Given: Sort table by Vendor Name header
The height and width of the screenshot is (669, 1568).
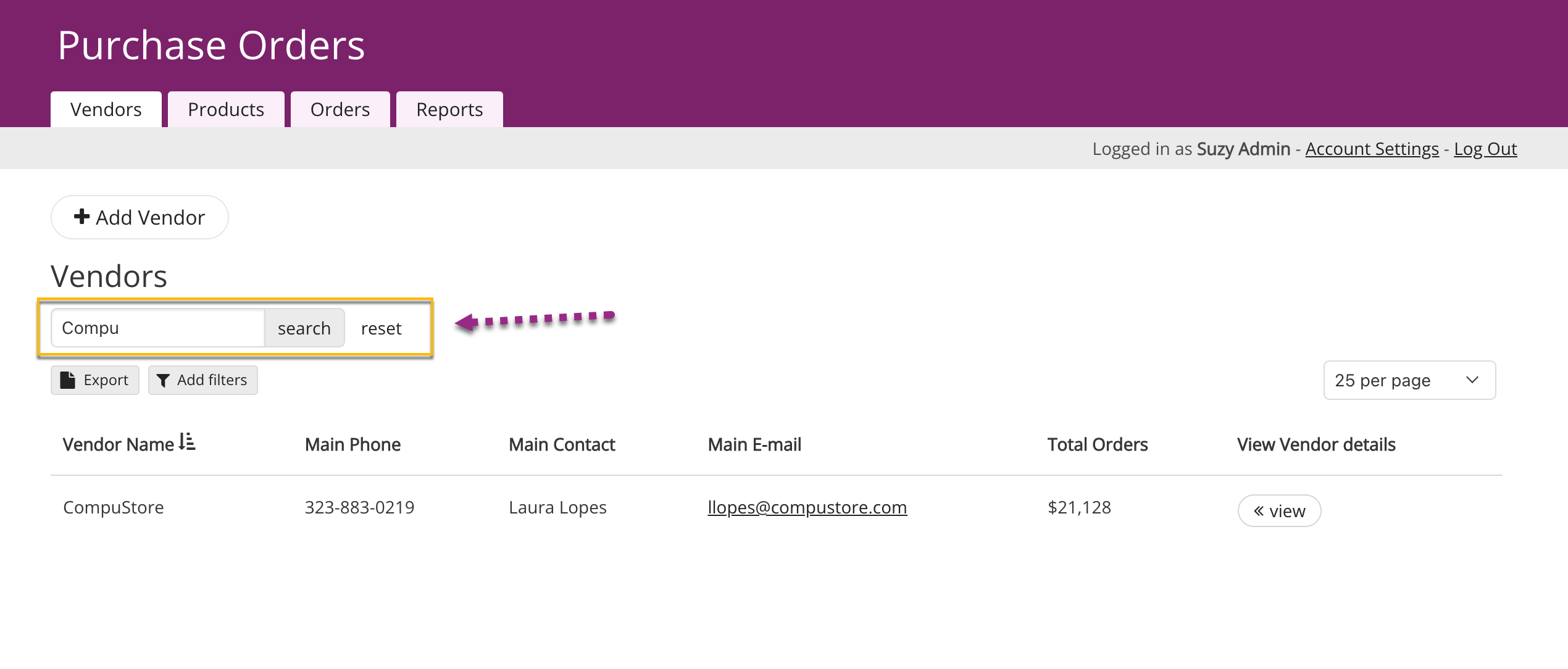Looking at the screenshot, I should [x=119, y=444].
